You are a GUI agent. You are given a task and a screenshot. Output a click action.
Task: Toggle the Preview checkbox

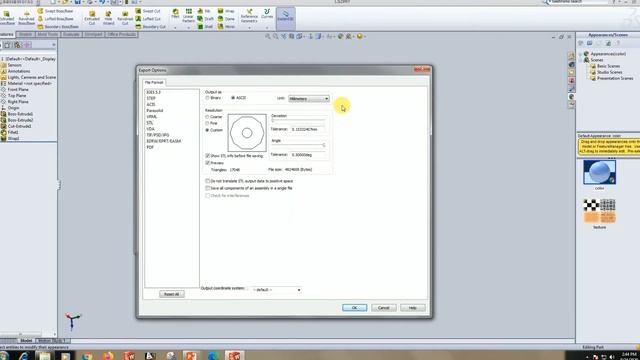click(208, 163)
